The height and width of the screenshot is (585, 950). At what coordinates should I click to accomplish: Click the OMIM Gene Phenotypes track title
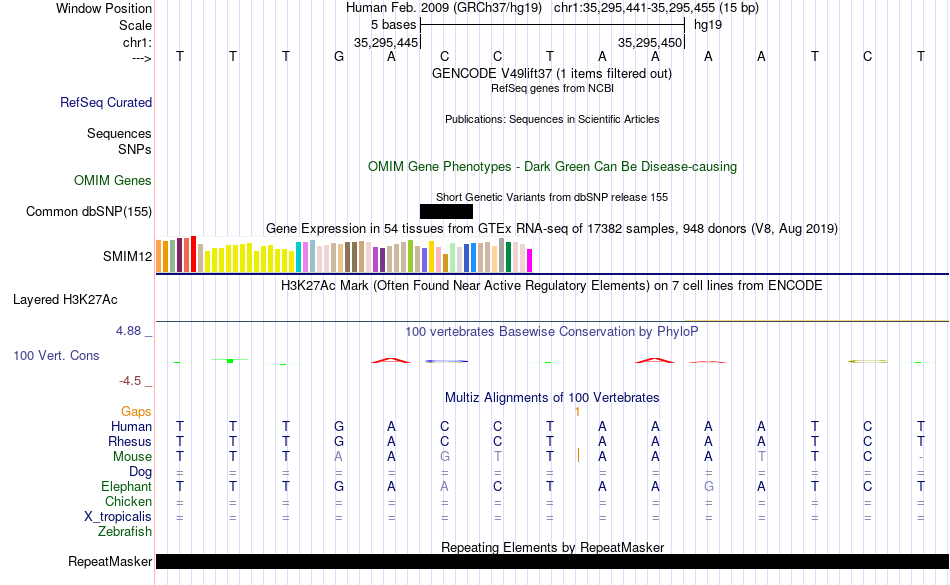[x=552, y=167]
